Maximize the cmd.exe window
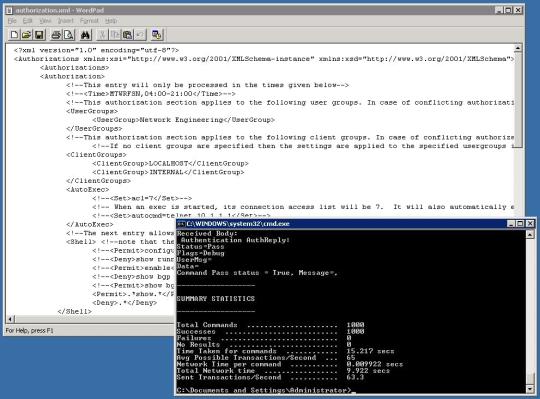Screen dimensions: 540x399 coord(520,224)
